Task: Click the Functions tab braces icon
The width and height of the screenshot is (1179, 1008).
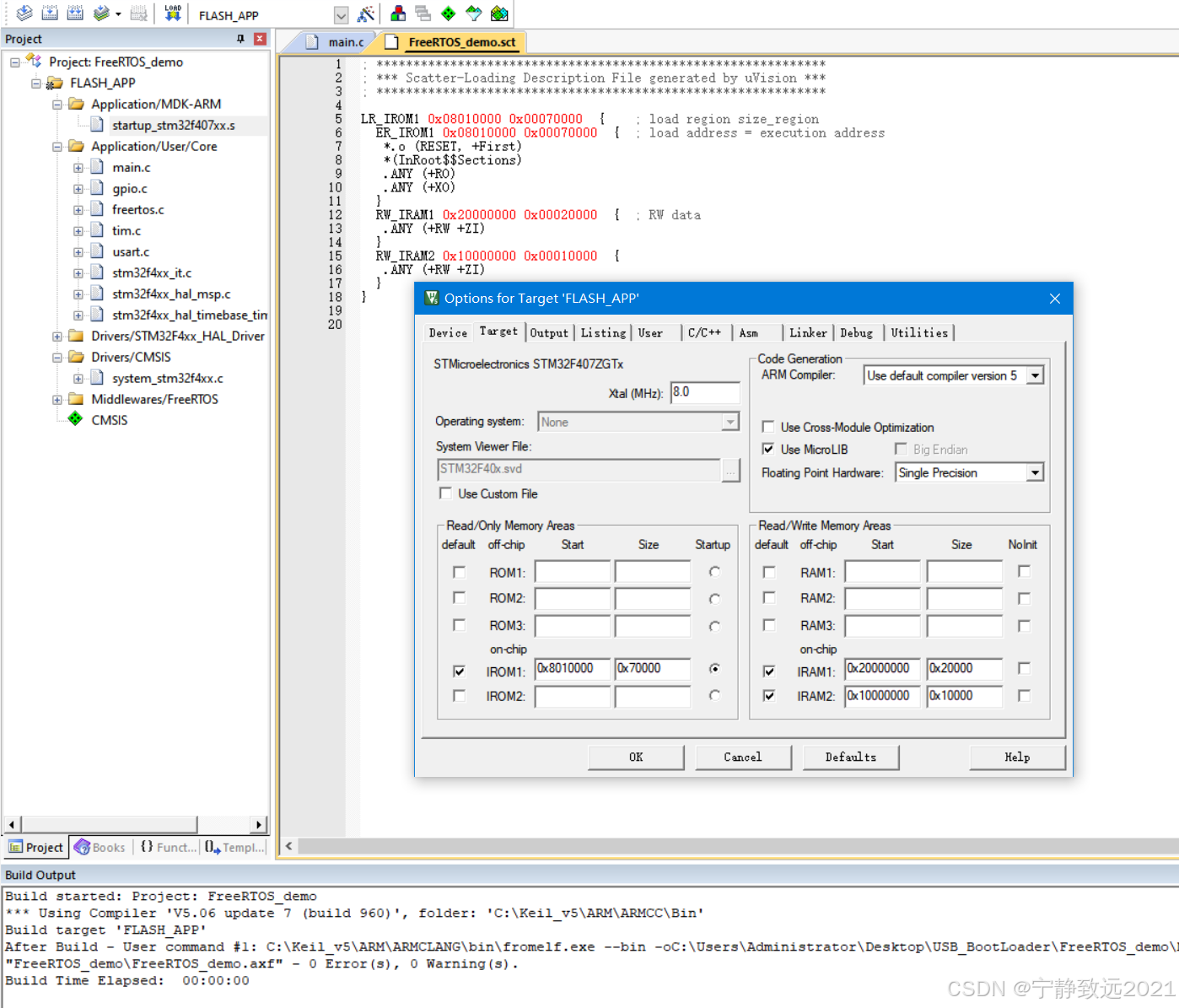Action: coord(147,847)
